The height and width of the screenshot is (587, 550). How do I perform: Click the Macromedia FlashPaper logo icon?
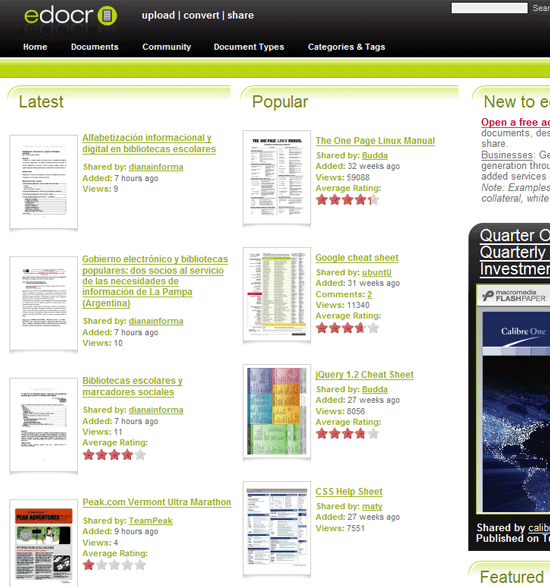pos(488,295)
